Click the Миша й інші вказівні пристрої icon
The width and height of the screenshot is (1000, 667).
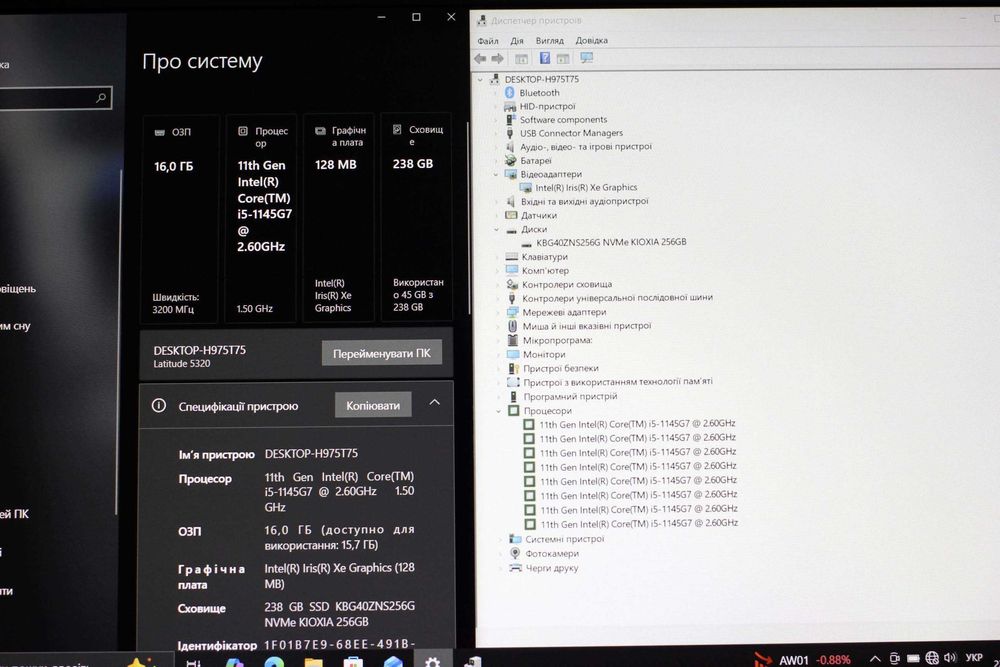(512, 326)
